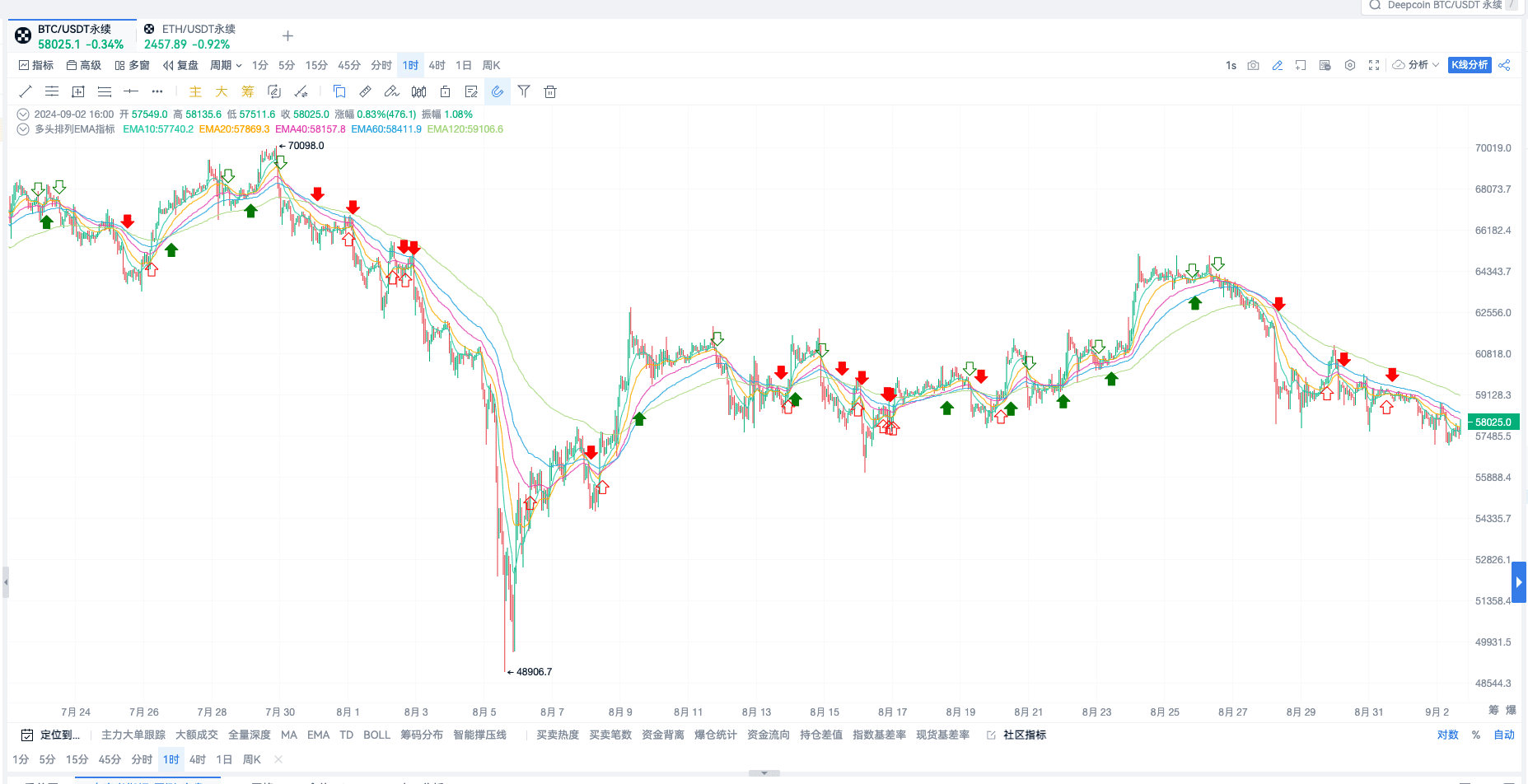Select the pen freehand draw icon
This screenshot has width=1528, height=784.
[x=392, y=91]
